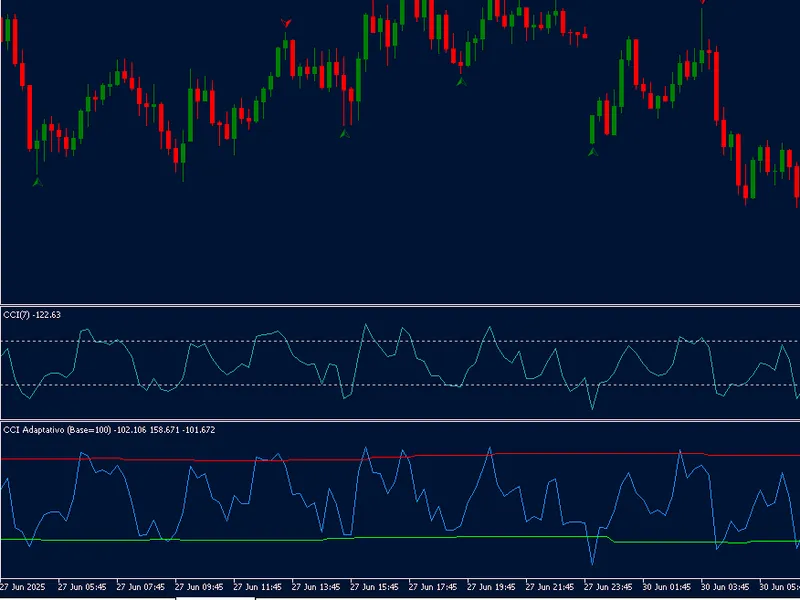Click the 27 Jun 07:45 time axis label
800x600 pixels.
coord(140,587)
